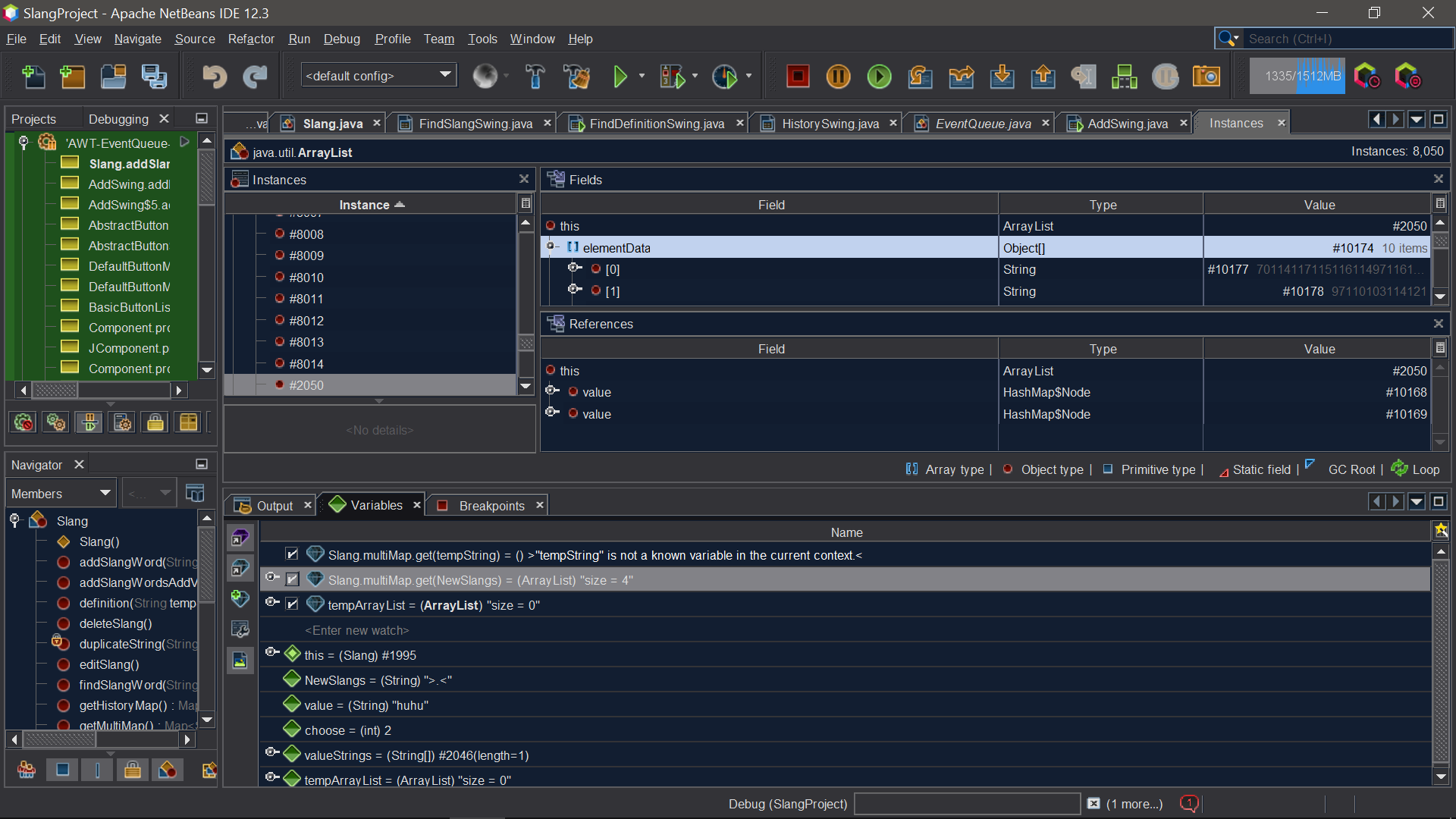
Task: Continue debugger with green play button
Action: [880, 77]
